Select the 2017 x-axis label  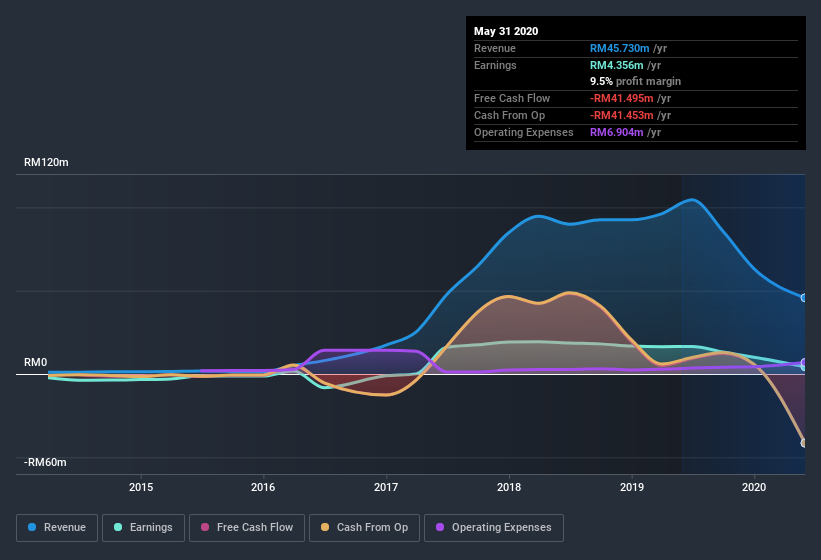click(x=386, y=487)
